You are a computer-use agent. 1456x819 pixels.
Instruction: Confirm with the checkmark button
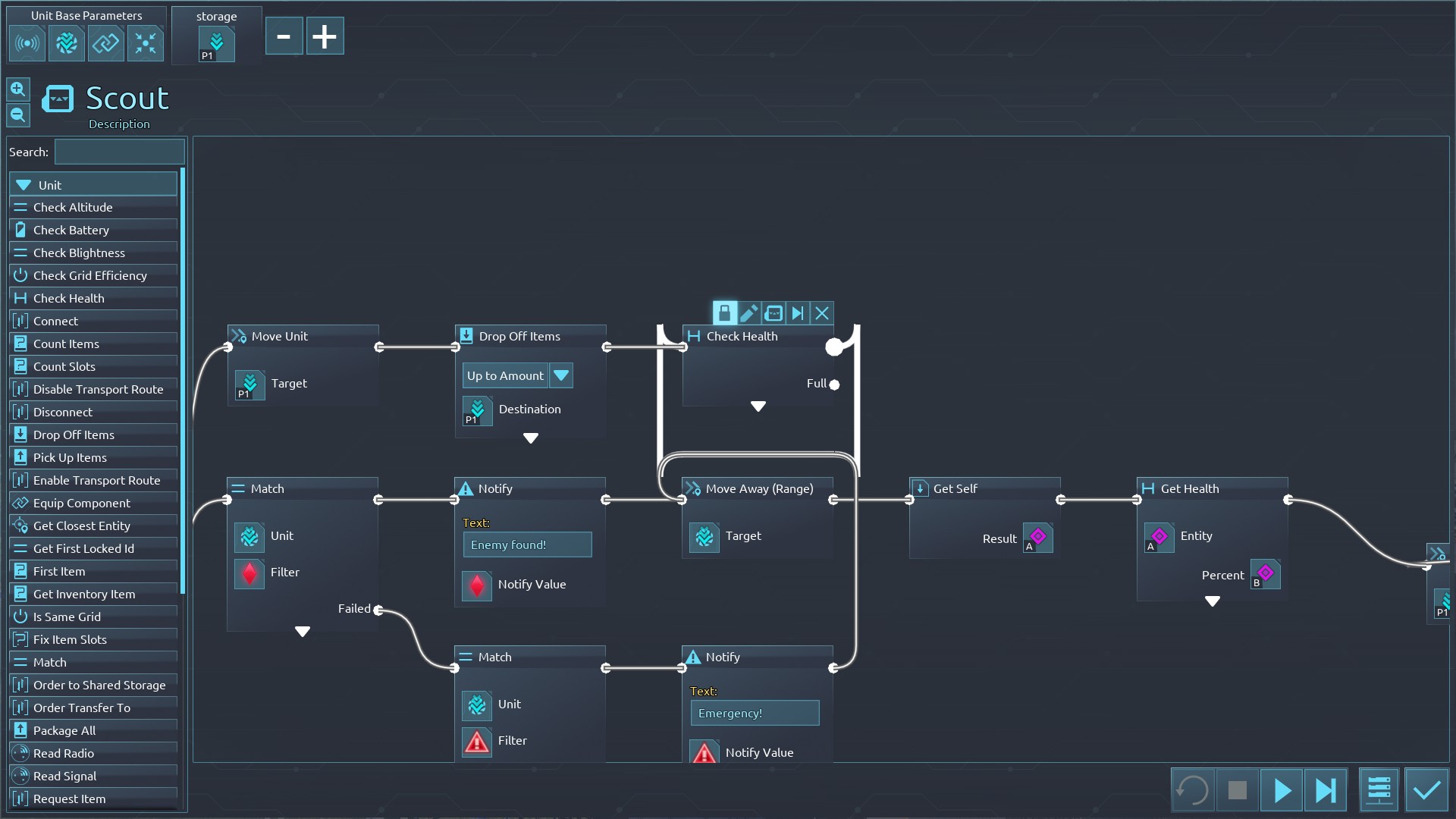pos(1426,790)
